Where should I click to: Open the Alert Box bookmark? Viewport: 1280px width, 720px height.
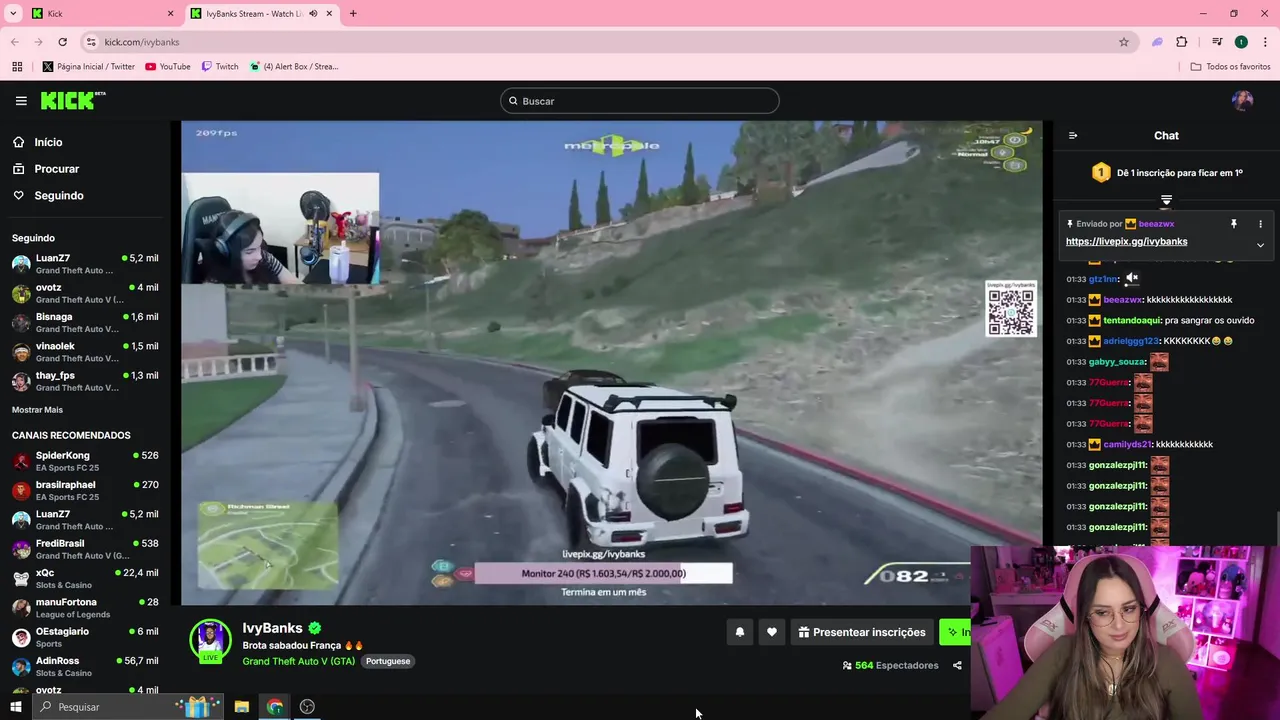294,67
